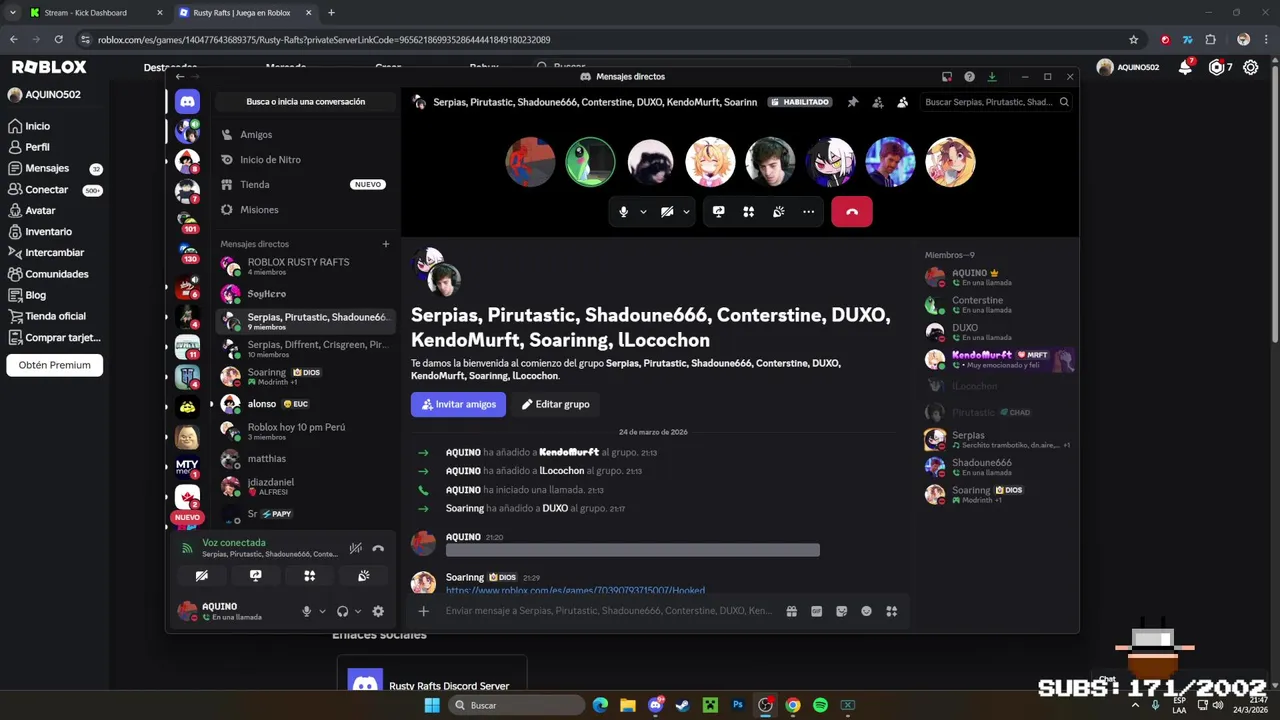Screen dimensions: 1280x720
Task: Bookmark this page with Chrome's star icon
Action: [1133, 40]
